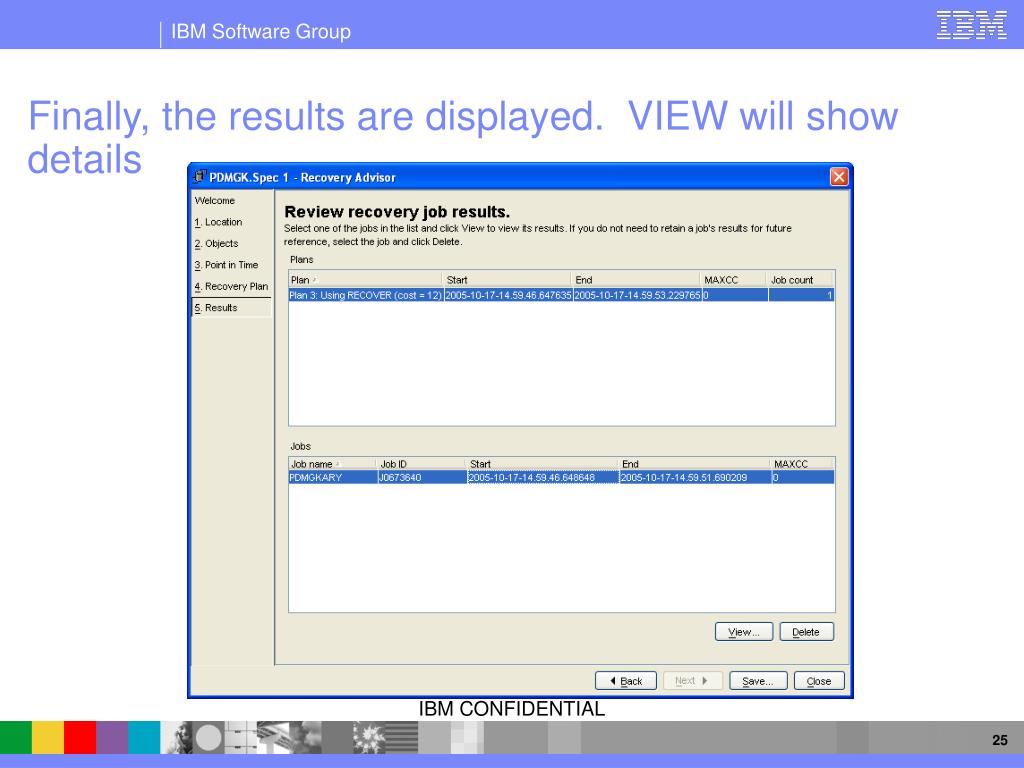Sort plans by MAXCC column header
Screen dimensions: 1024x768
click(733, 280)
